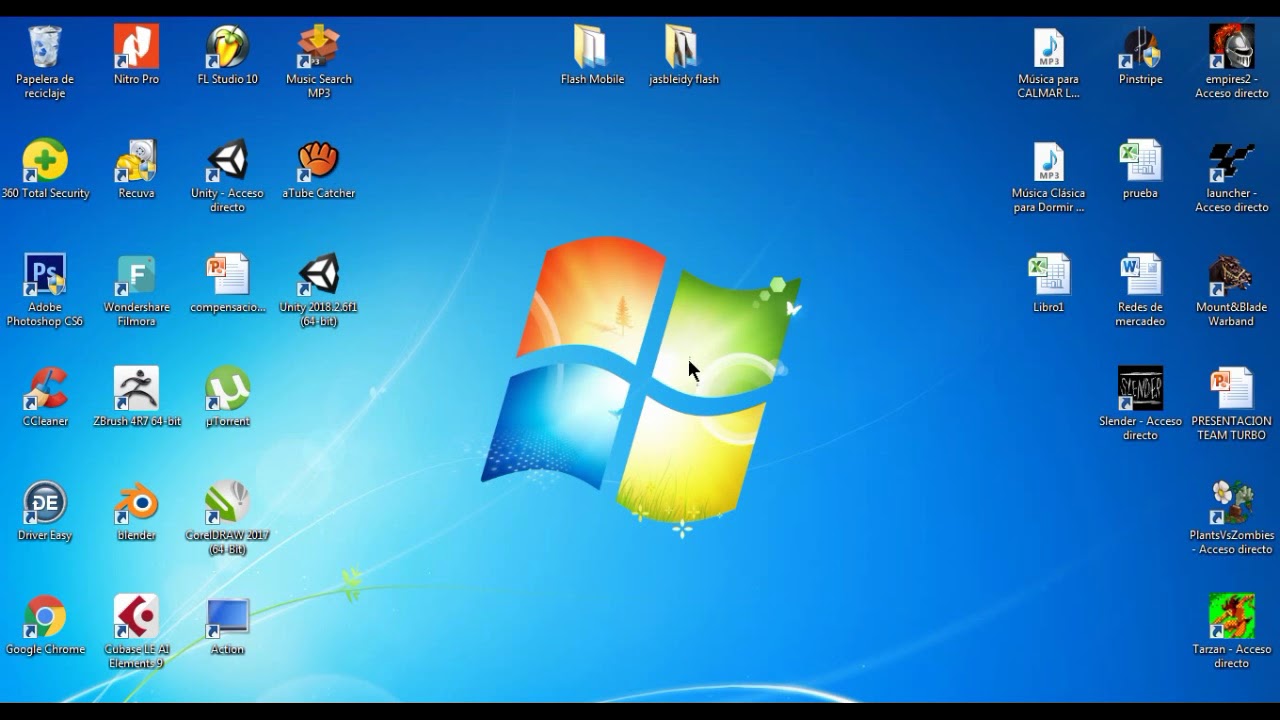1280x720 pixels.
Task: Click the Google Chrome icon
Action: [45, 617]
